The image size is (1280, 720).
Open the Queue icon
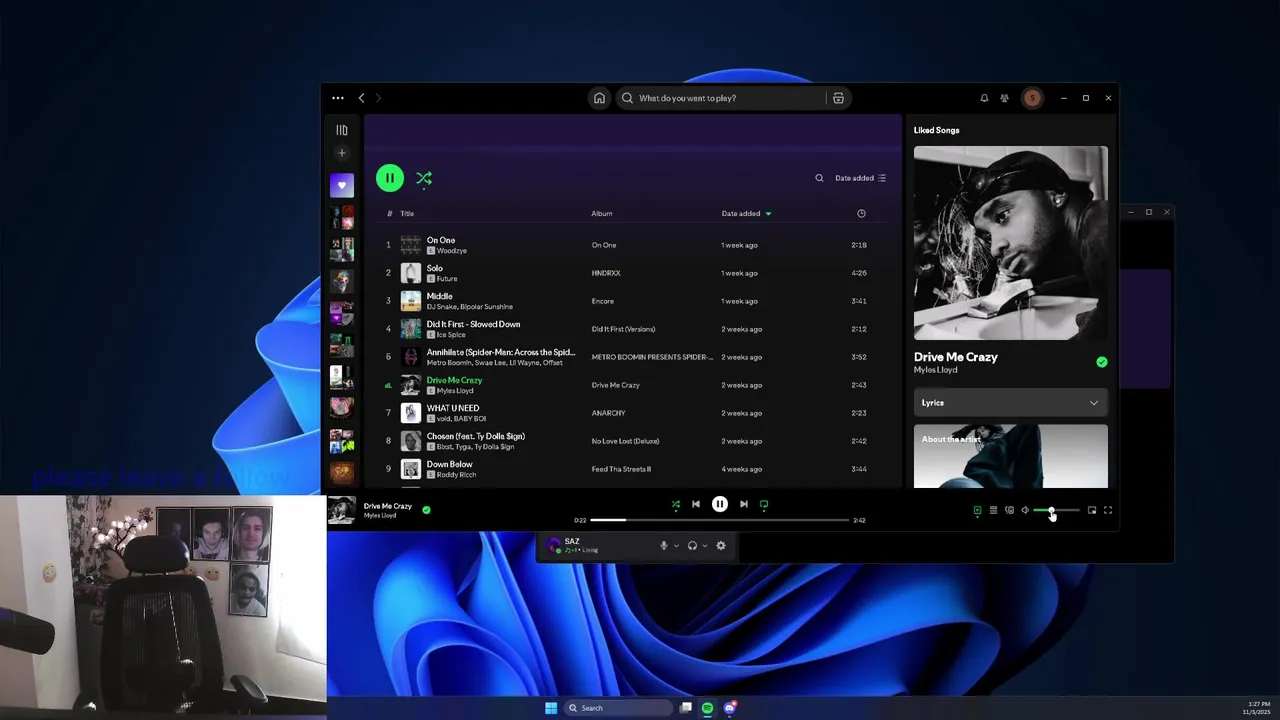coord(993,510)
